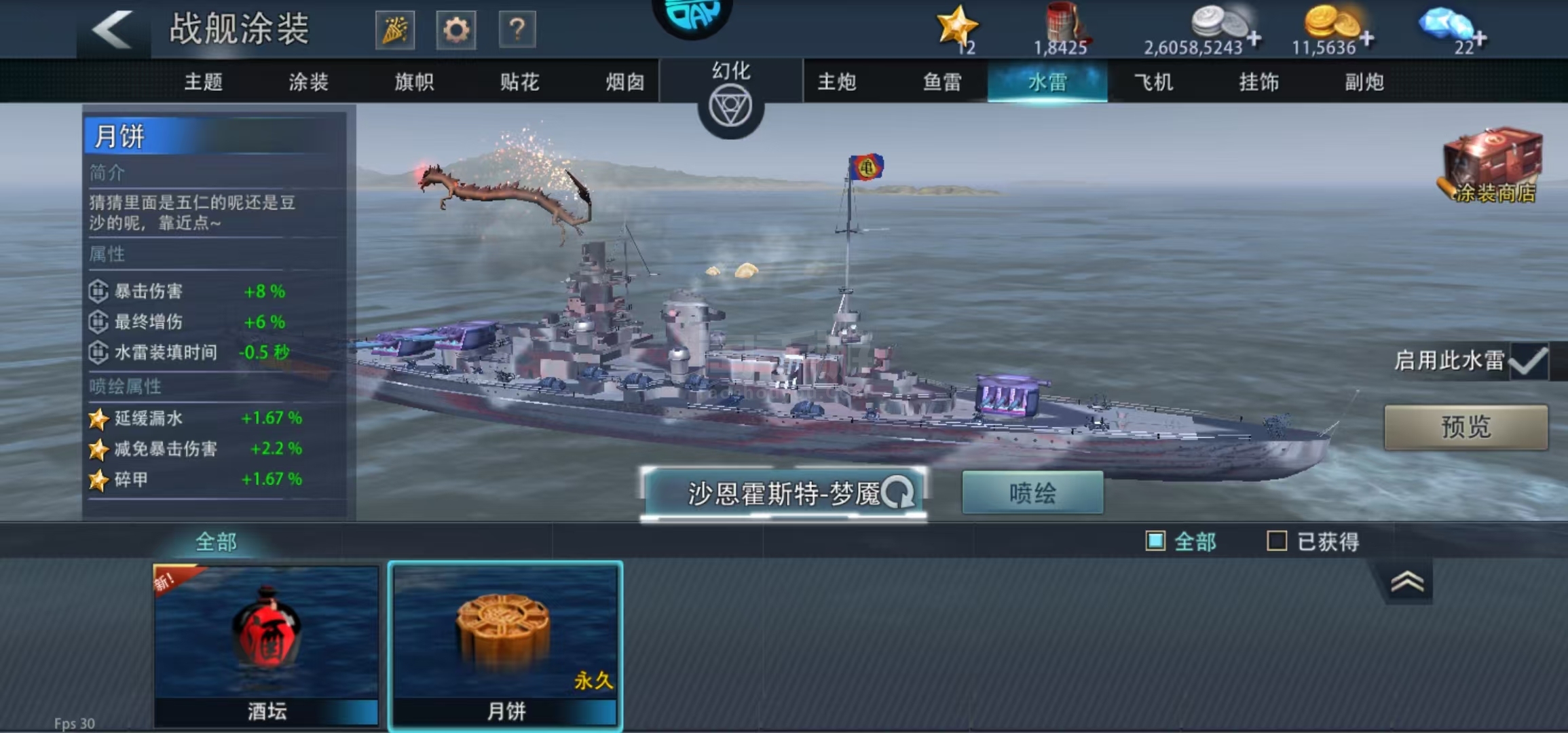Add gold coins with plus icon

click(1367, 38)
